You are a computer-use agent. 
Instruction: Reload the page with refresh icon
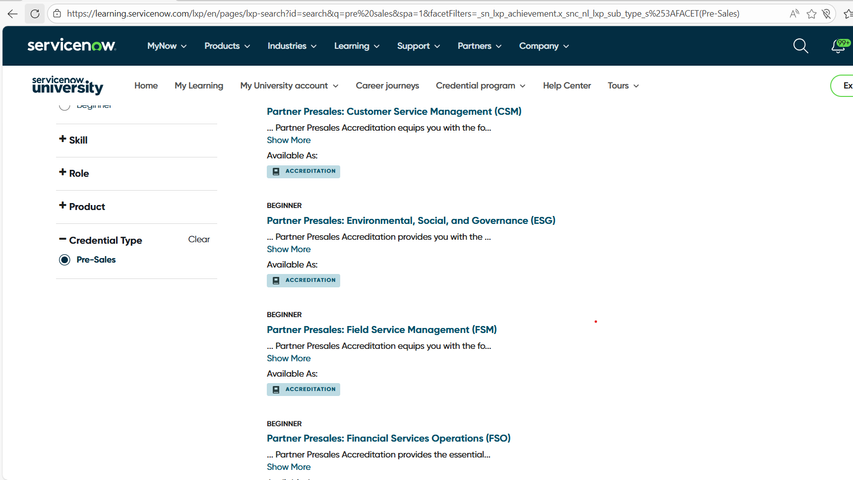click(35, 14)
